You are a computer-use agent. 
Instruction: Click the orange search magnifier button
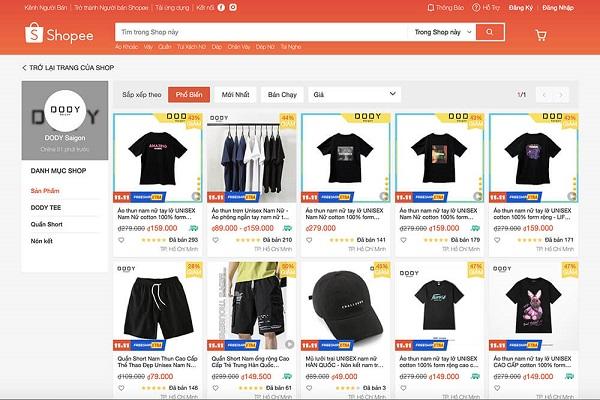(490, 32)
